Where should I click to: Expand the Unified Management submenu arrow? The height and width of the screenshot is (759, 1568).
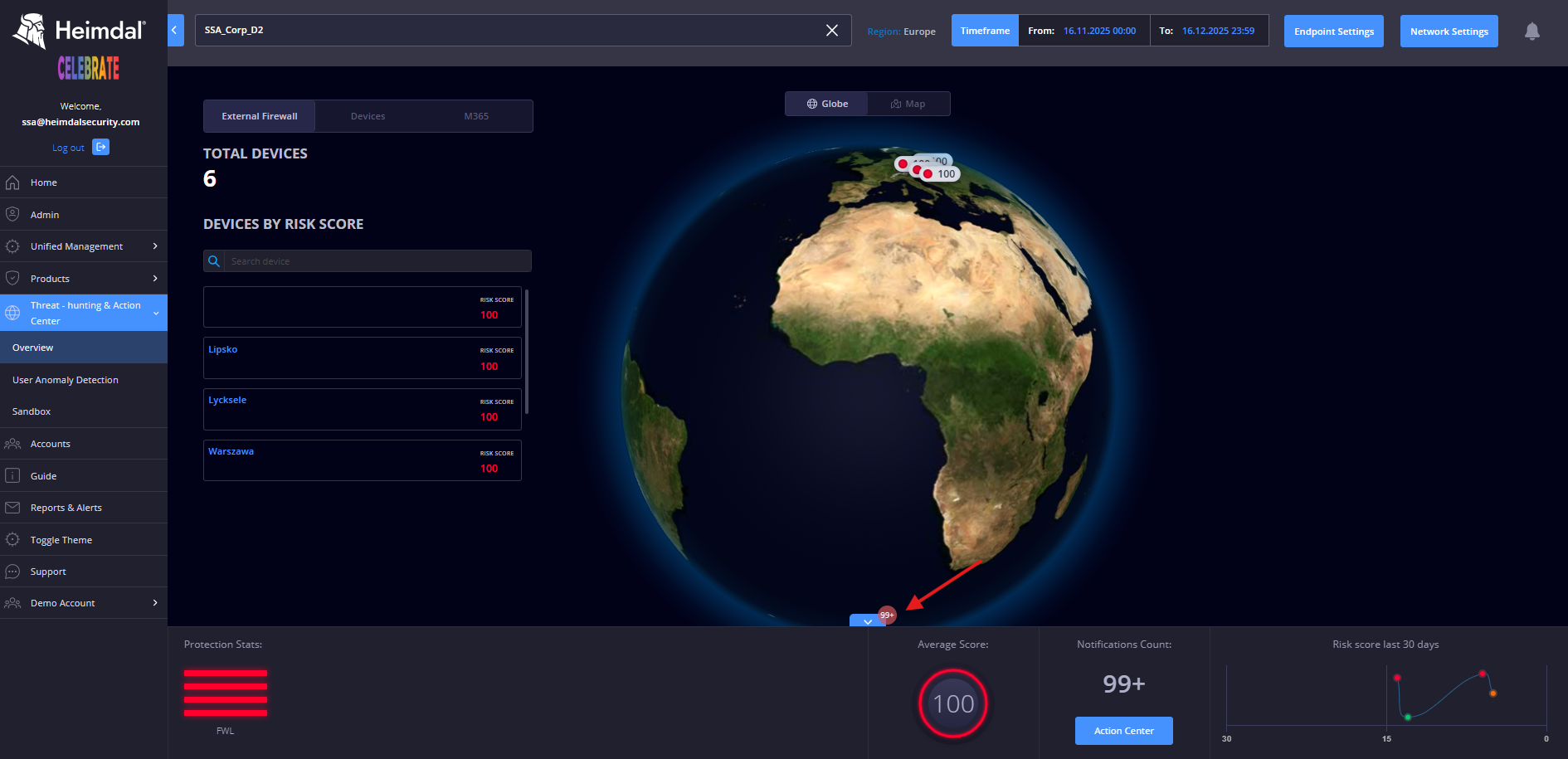[x=155, y=246]
